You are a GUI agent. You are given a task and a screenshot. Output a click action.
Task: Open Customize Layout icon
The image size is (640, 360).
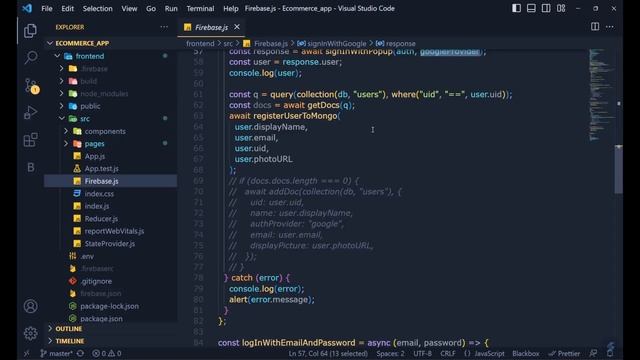pos(561,8)
